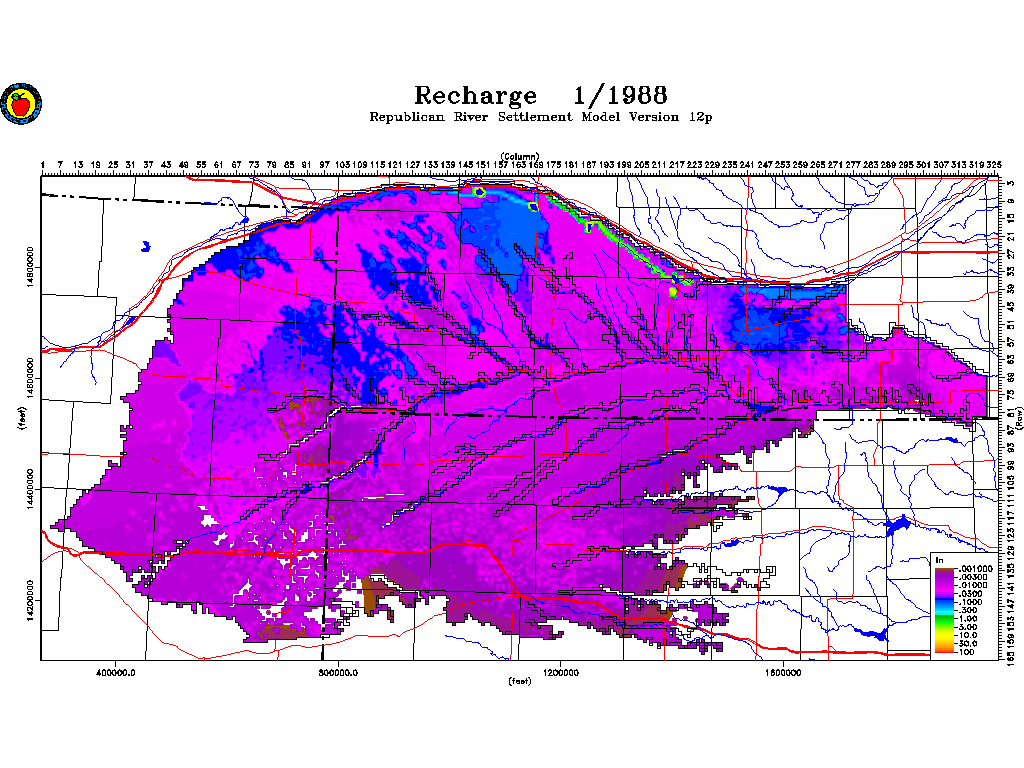Click legend value .01000
This screenshot has height=768, width=1024.
(972, 585)
